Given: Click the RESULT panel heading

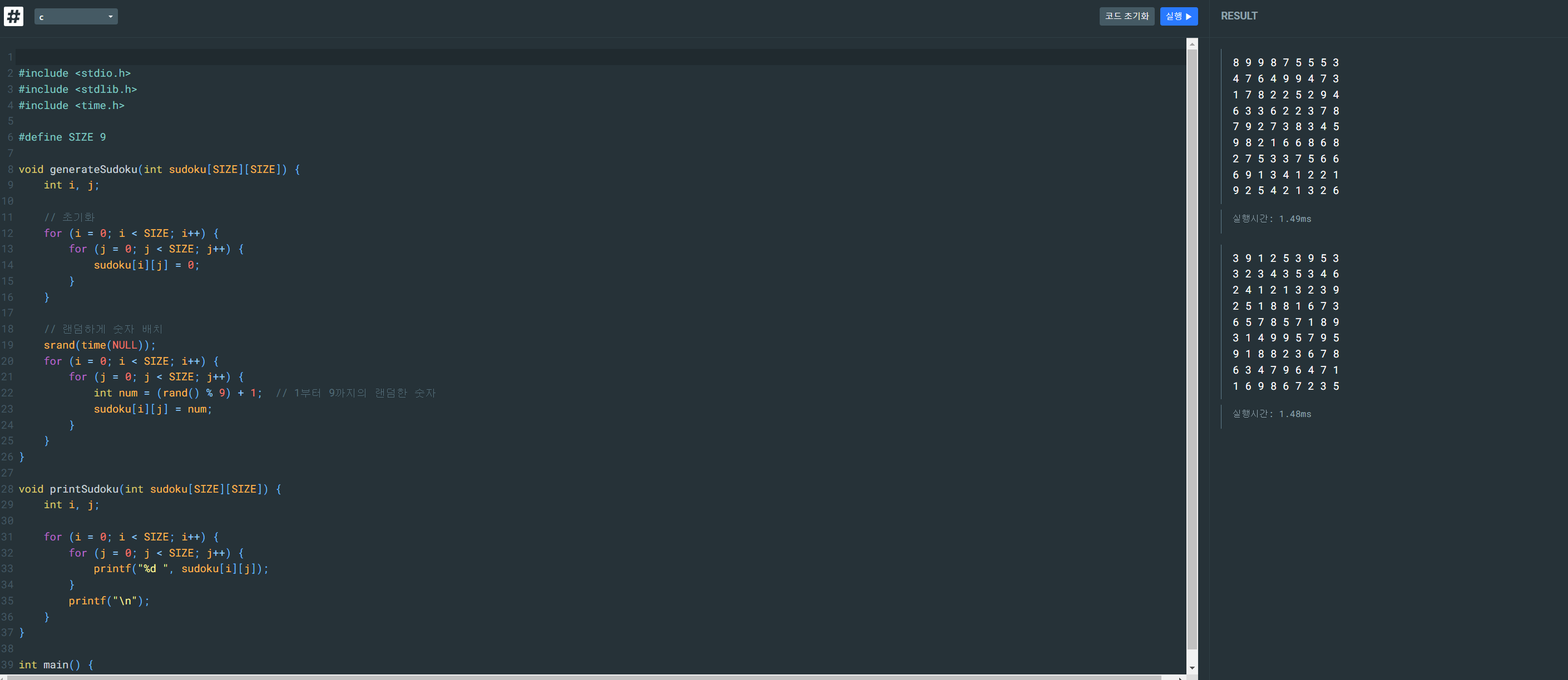Looking at the screenshot, I should 1239,16.
